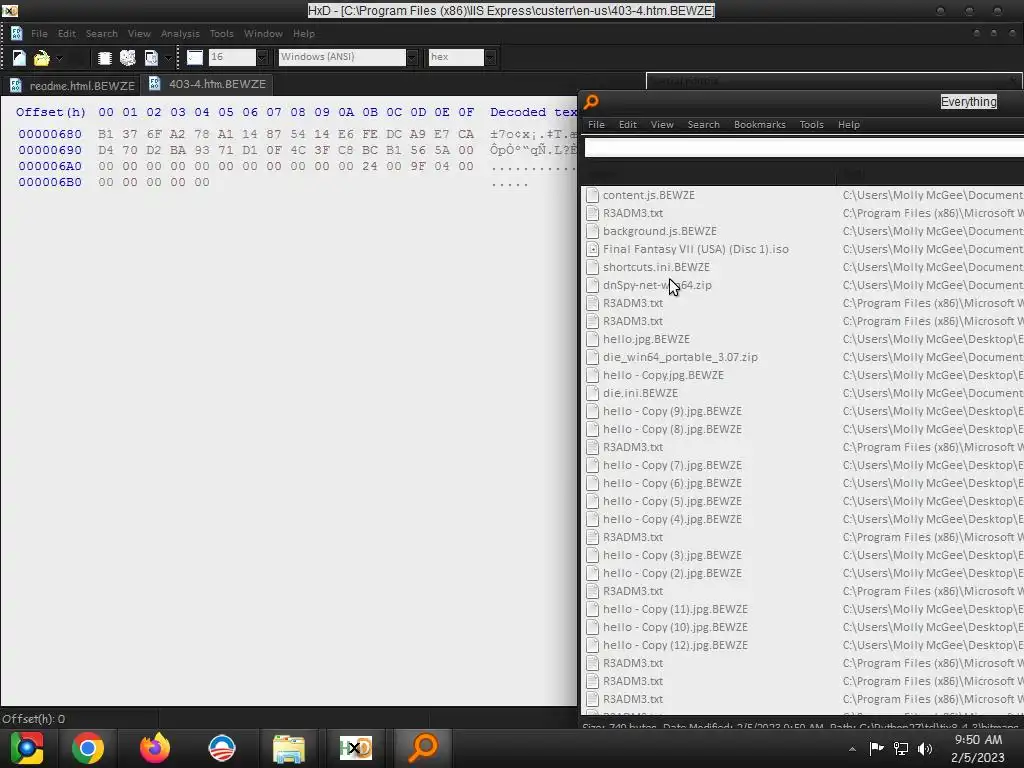Switch to readme.html.BEWZE tab

coord(72,86)
